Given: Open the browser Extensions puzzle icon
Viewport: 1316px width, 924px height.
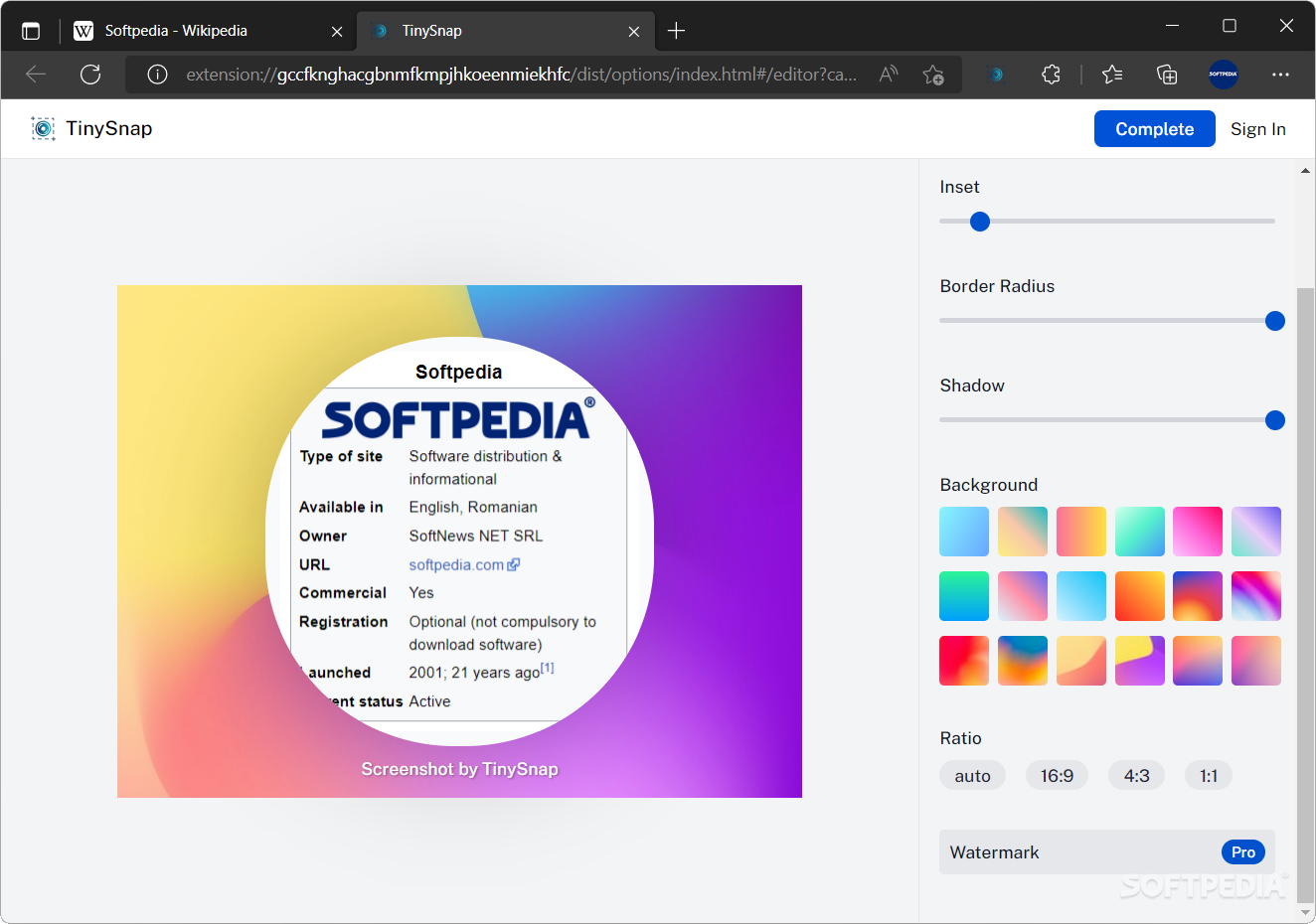Looking at the screenshot, I should (x=1051, y=75).
